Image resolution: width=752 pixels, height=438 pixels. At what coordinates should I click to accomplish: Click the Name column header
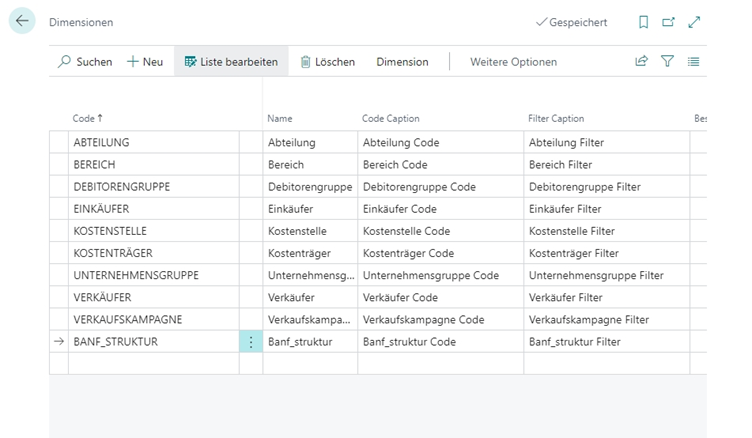(280, 119)
